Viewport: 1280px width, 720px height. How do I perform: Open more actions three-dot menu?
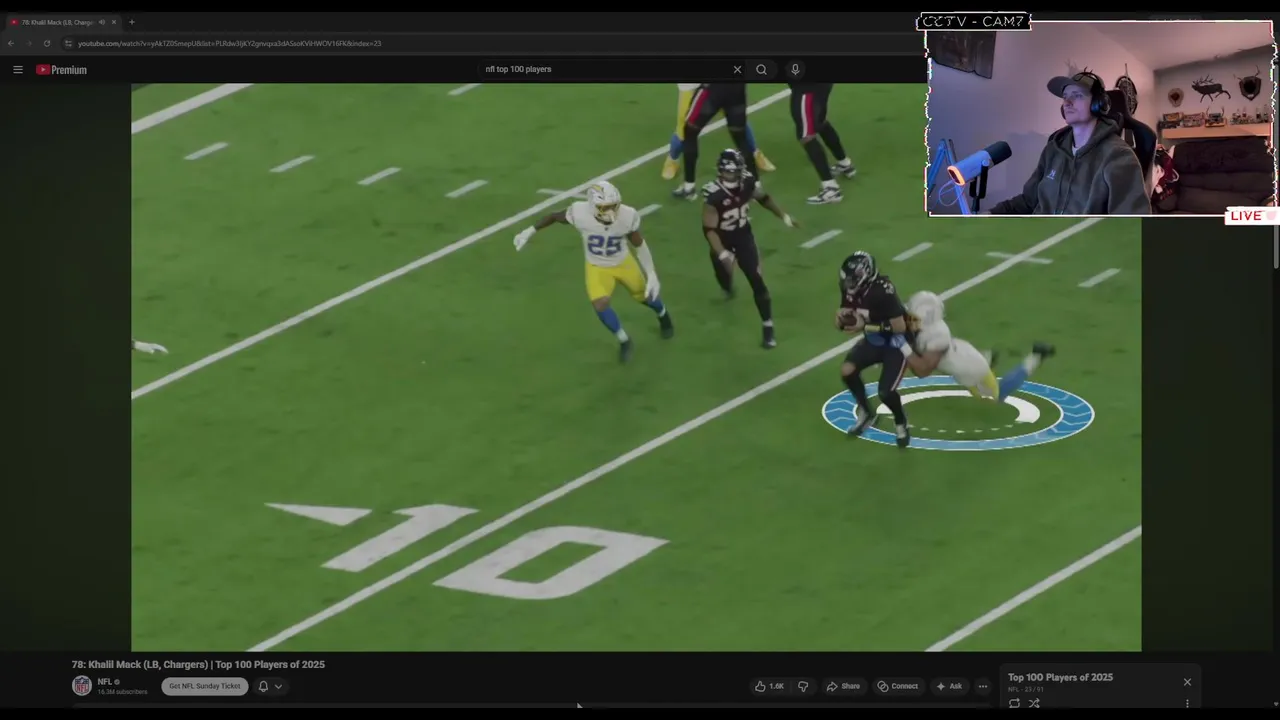982,686
